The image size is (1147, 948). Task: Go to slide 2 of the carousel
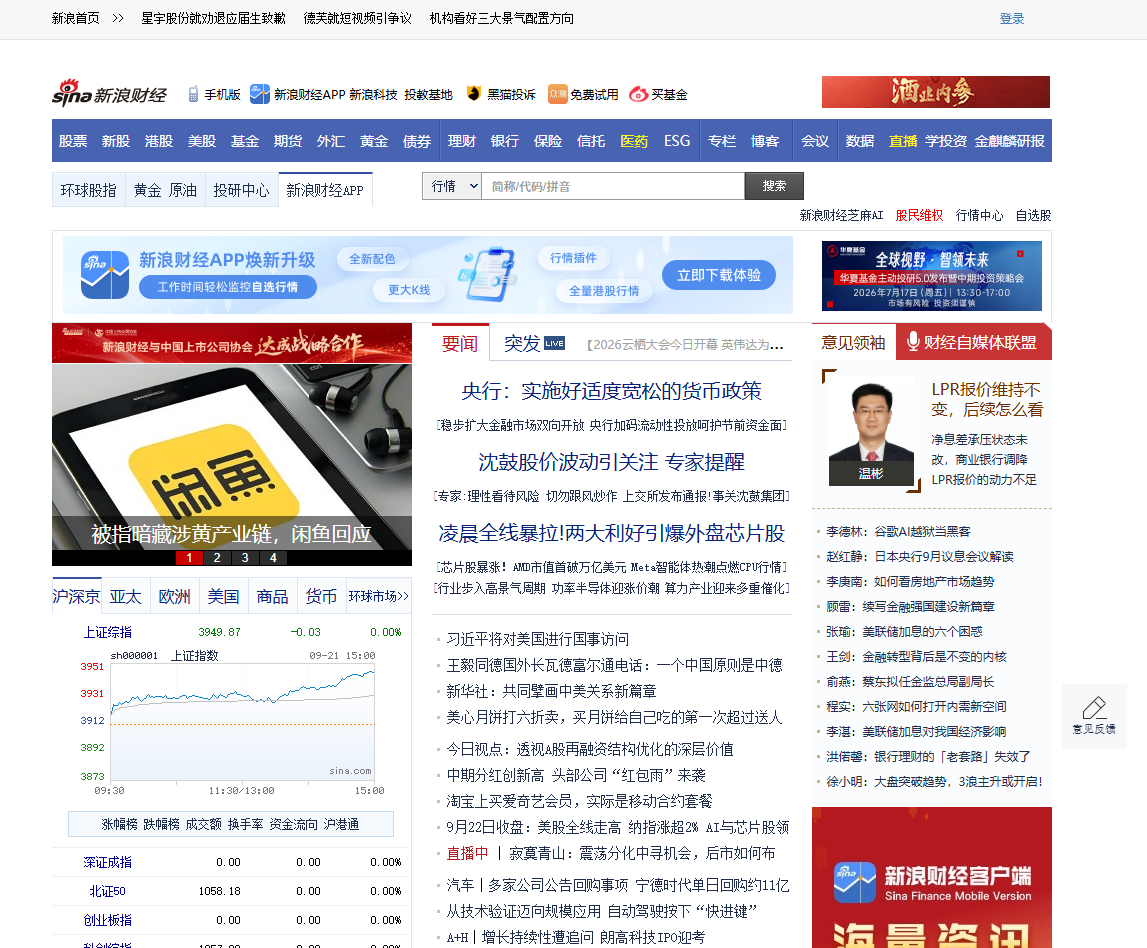(x=217, y=557)
